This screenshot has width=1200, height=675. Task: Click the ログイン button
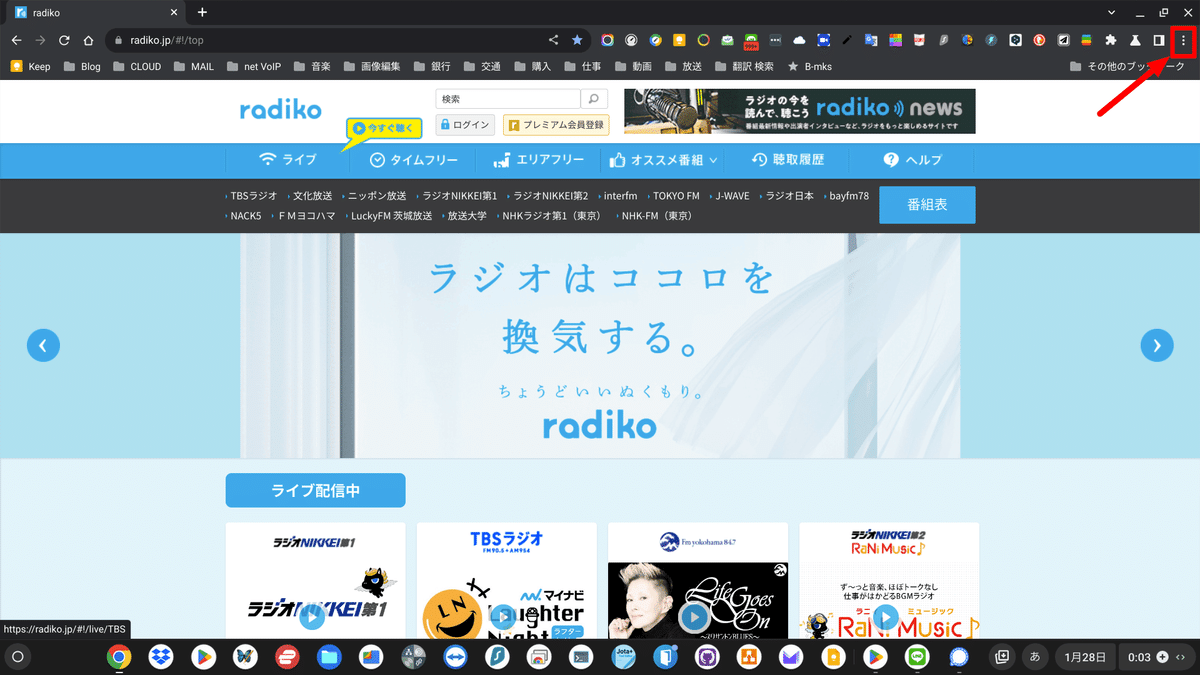tap(465, 125)
